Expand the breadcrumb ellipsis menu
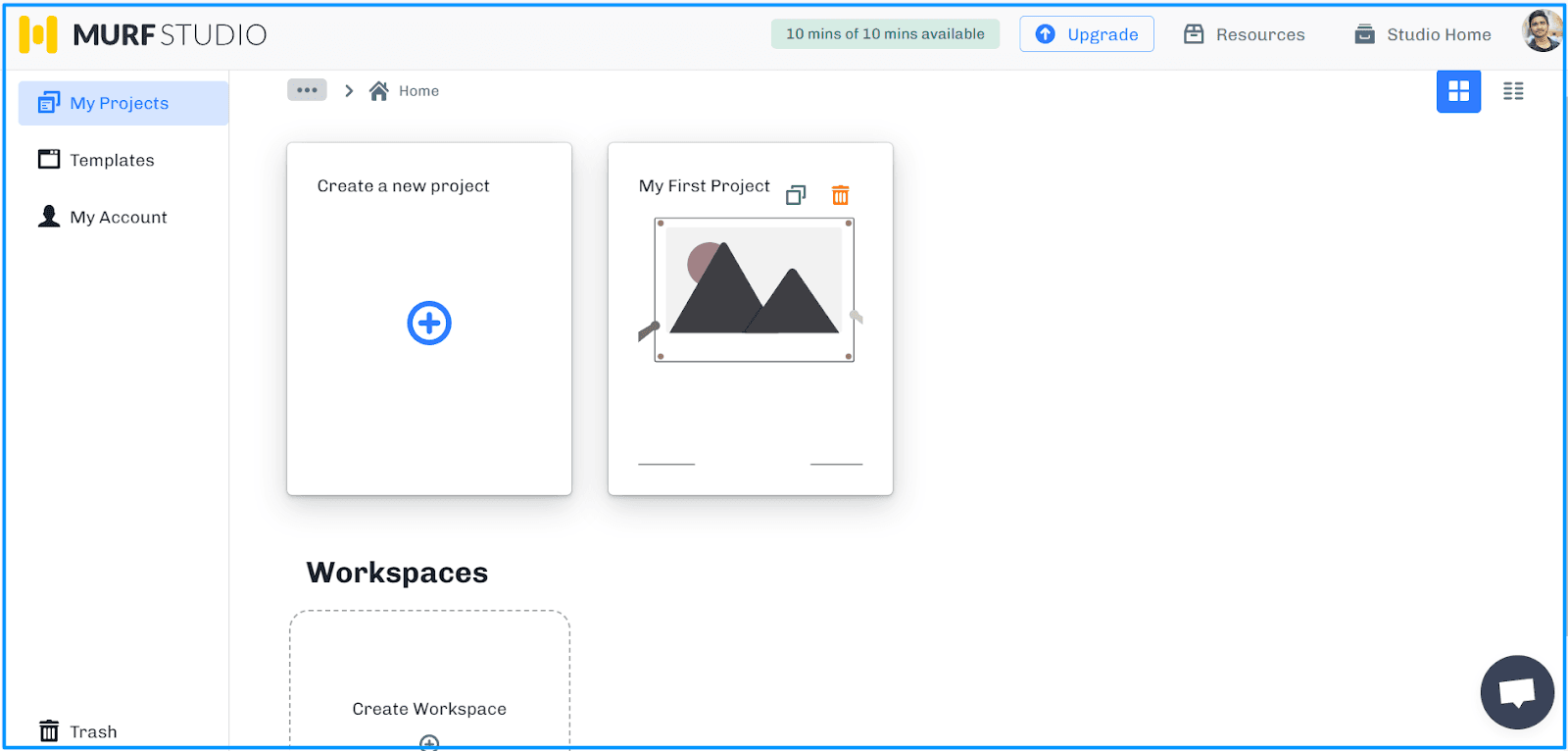 (307, 90)
